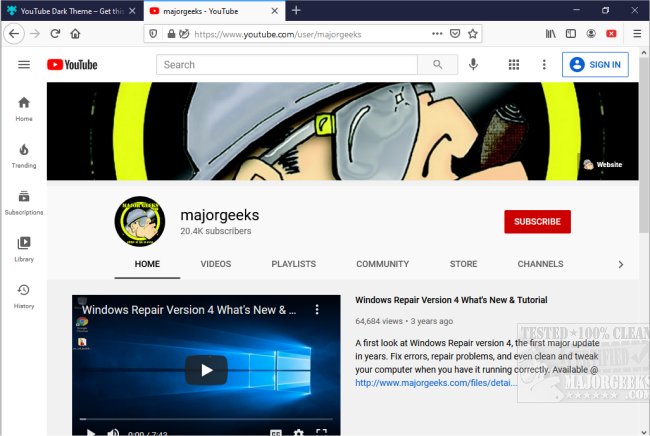This screenshot has width=650, height=436.
Task: Open the YouTube hamburger guide menu
Action: pos(24,65)
